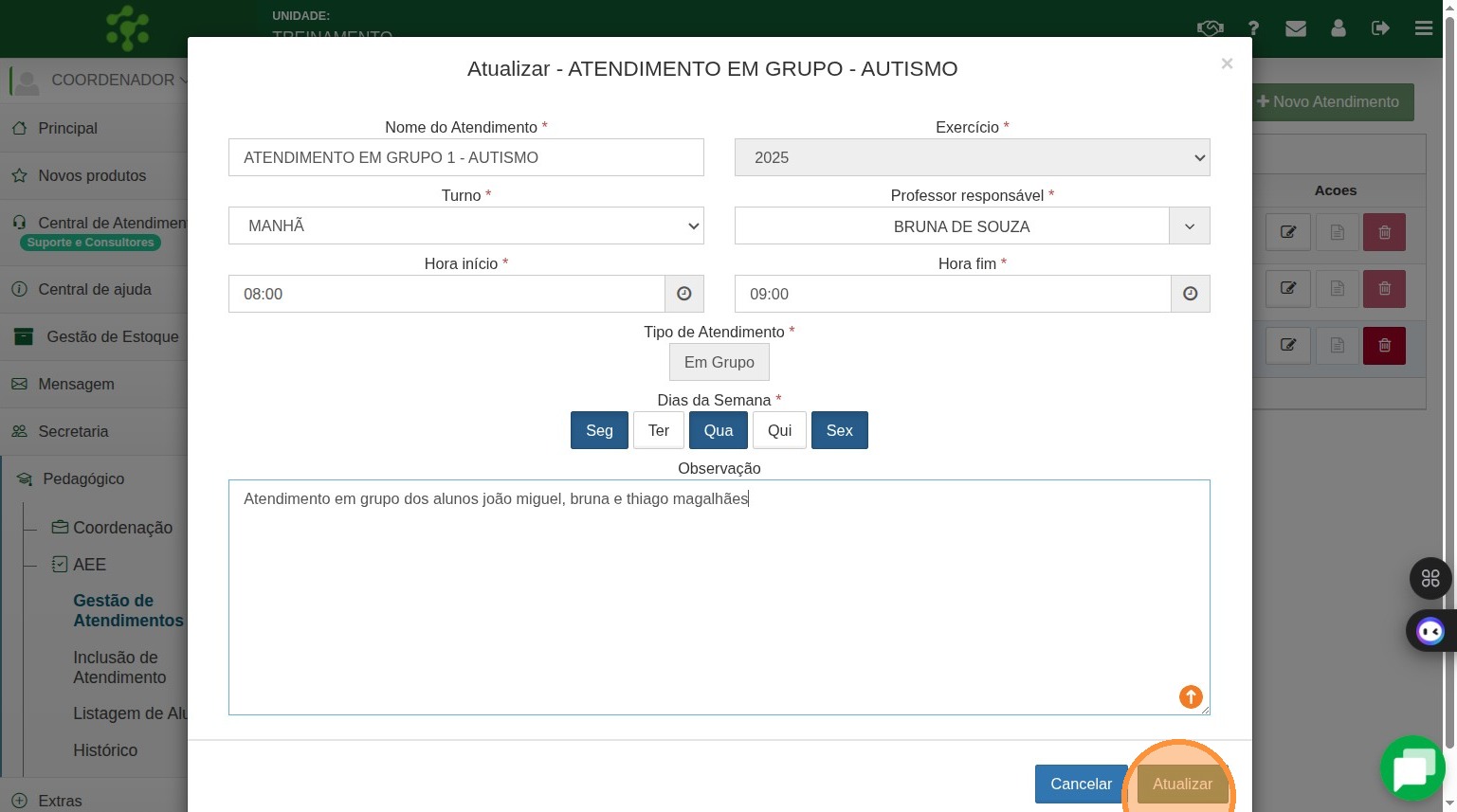Open Principal in the sidebar
The width and height of the screenshot is (1457, 812).
[x=95, y=128]
